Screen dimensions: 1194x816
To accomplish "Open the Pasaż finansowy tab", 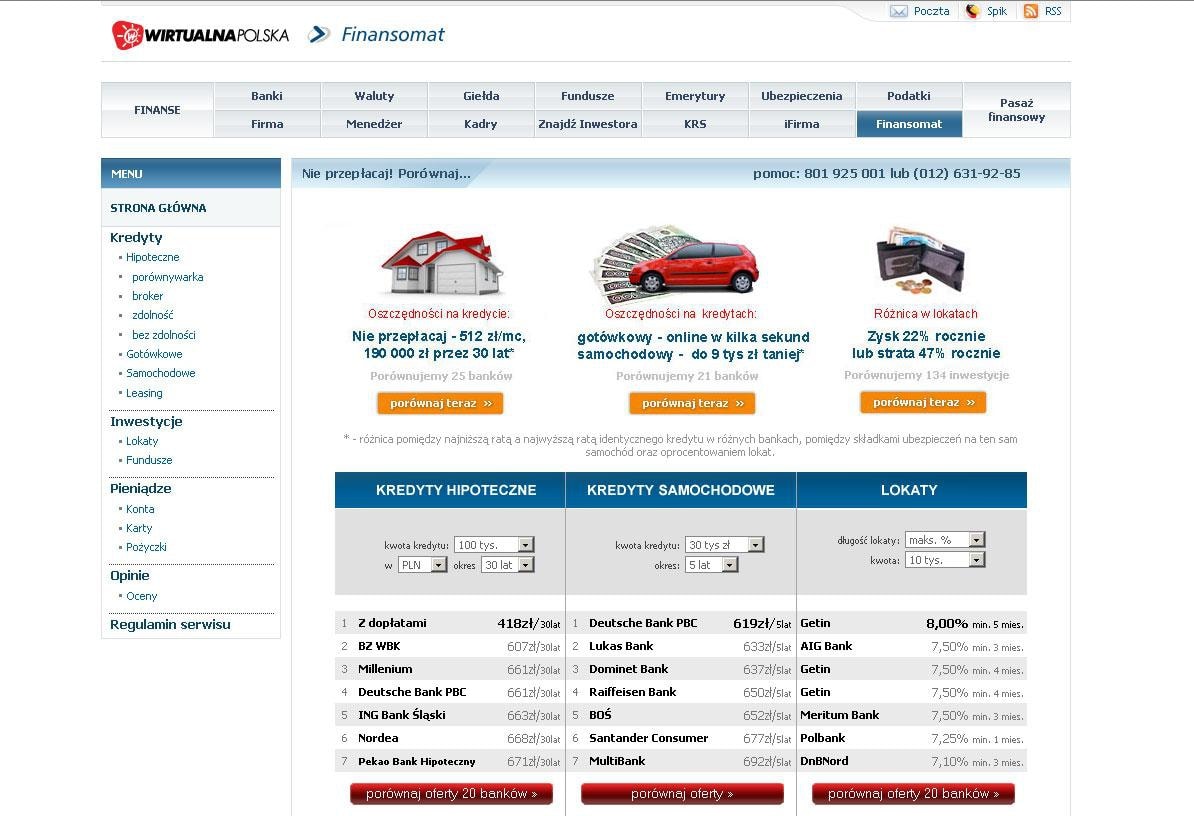I will coord(1017,110).
